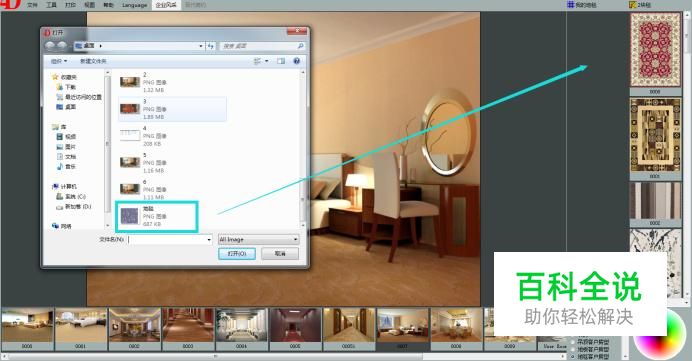Click the view mode icon in dialog toolbar
The width and height of the screenshot is (692, 361).
point(257,61)
